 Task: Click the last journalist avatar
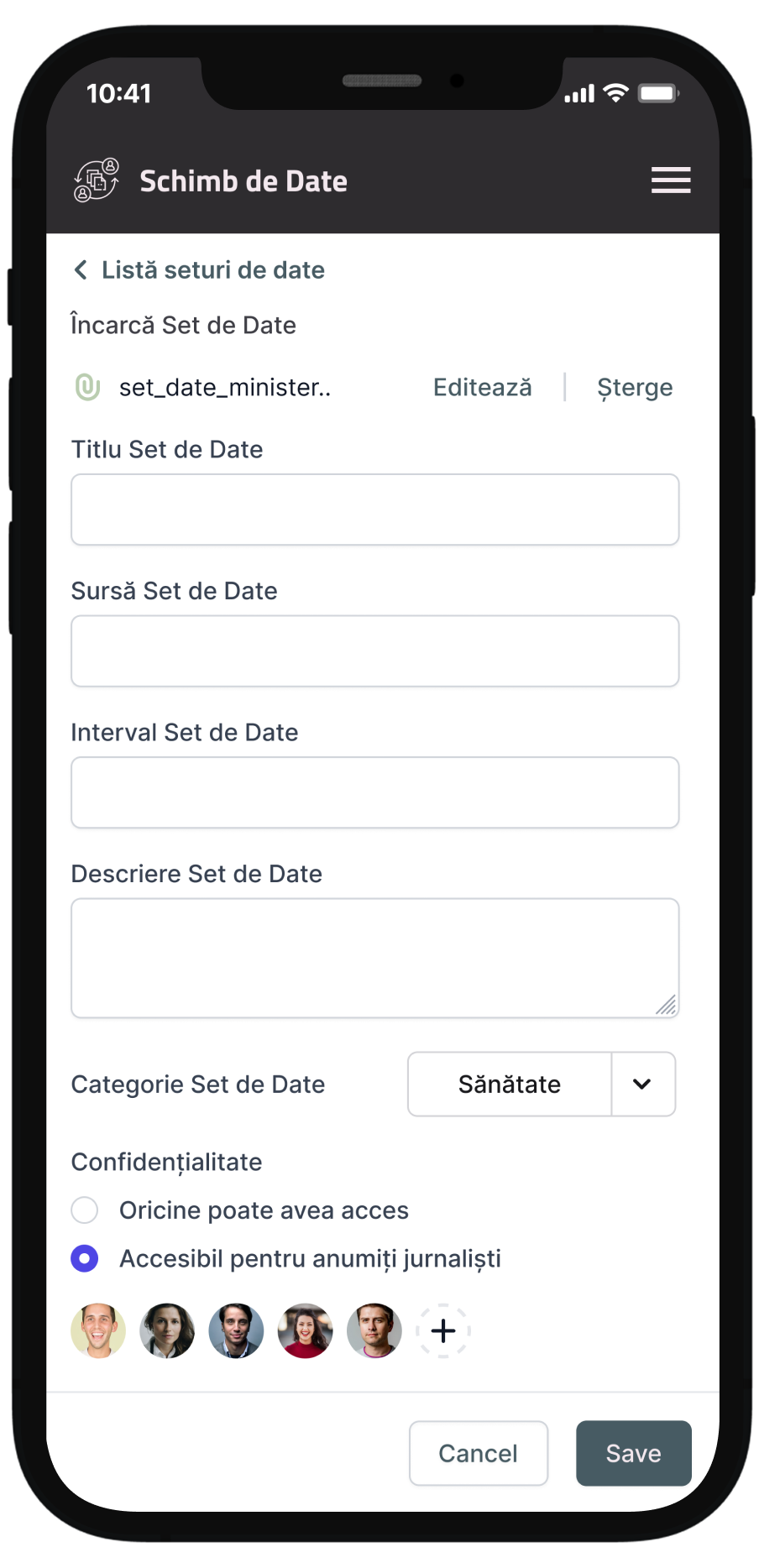point(374,1330)
